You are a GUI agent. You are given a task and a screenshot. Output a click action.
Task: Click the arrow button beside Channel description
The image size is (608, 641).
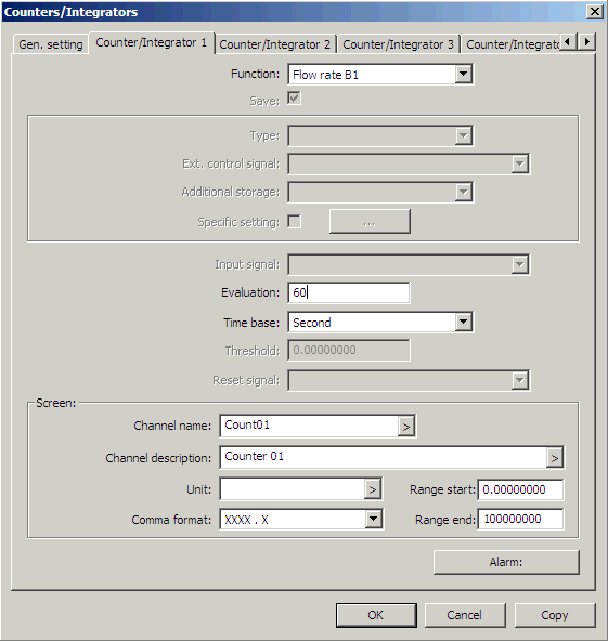(x=555, y=458)
